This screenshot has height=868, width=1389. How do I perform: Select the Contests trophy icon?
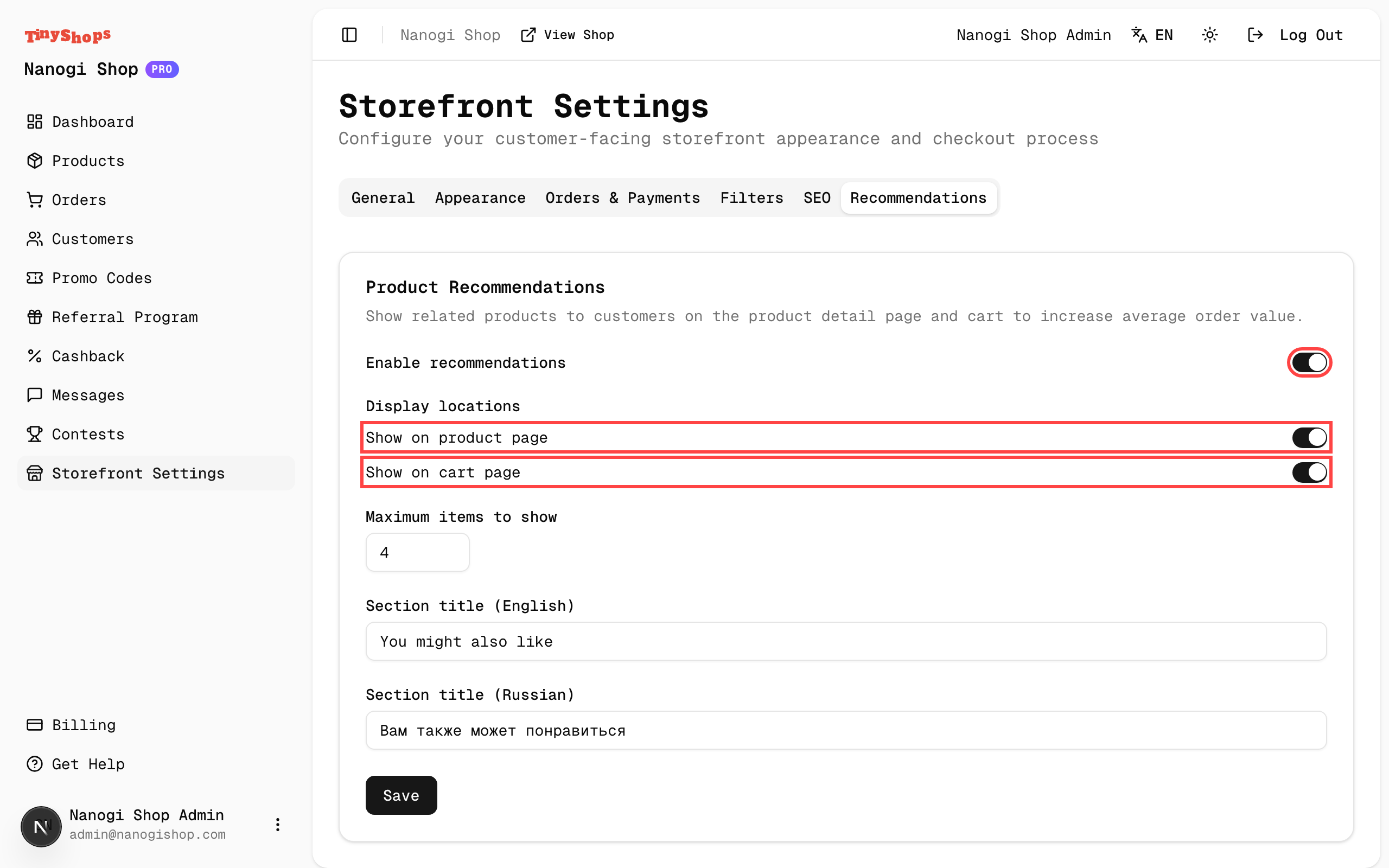coord(35,434)
